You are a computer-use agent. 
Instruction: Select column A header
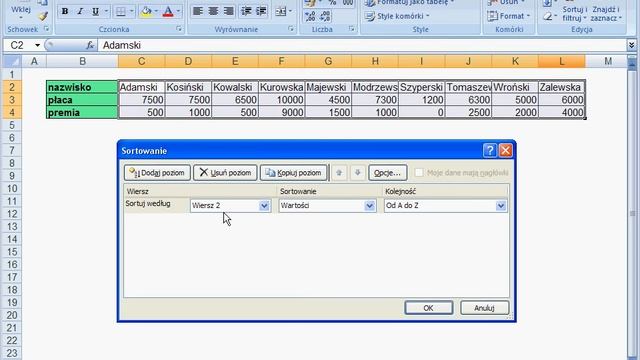[34, 61]
